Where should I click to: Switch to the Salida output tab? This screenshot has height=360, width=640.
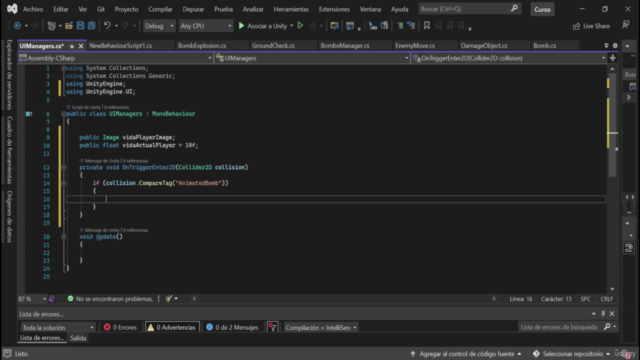tap(78, 338)
